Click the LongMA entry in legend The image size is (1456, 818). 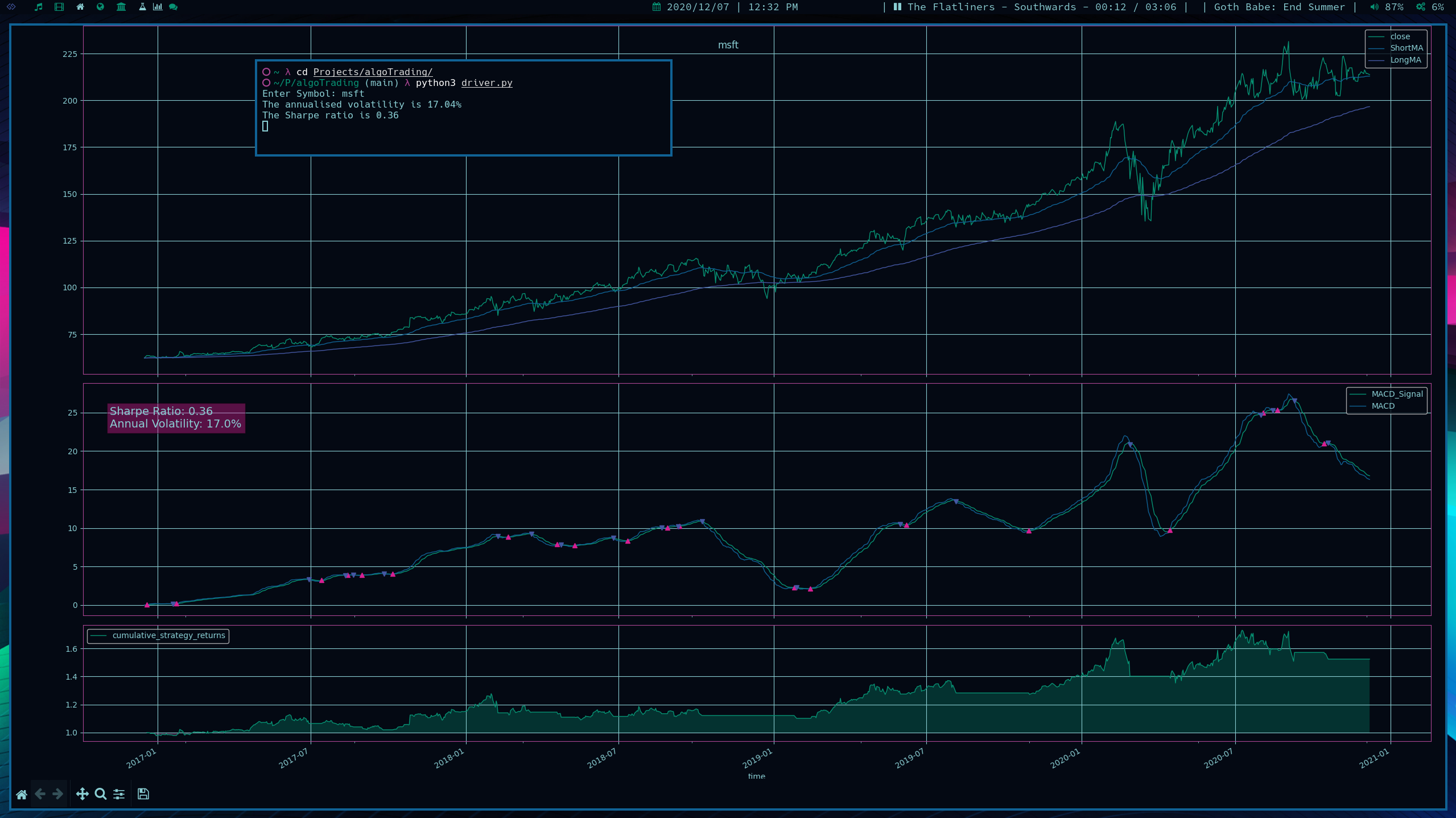pos(1405,60)
